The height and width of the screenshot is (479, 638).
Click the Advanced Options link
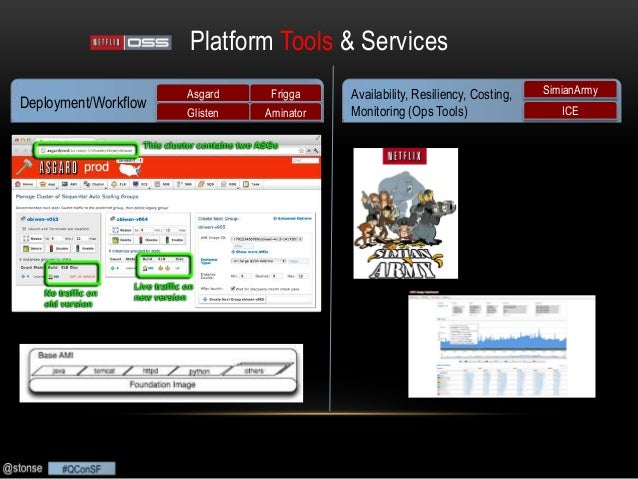[292, 219]
